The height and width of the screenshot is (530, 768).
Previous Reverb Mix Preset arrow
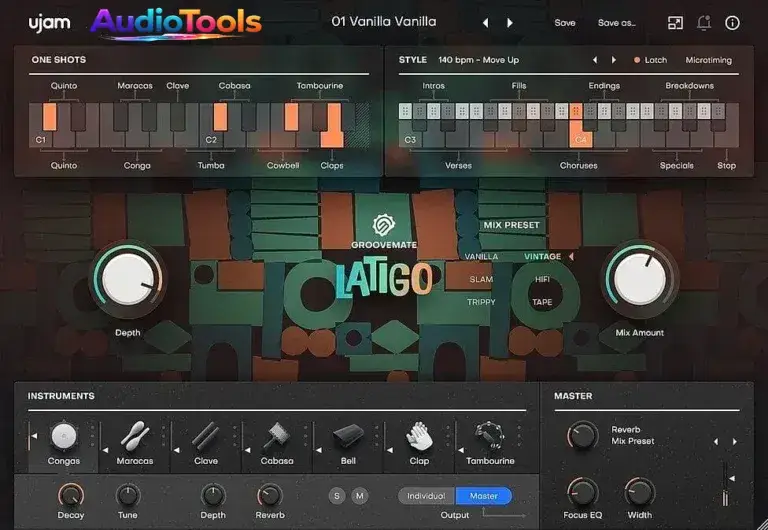[716, 441]
